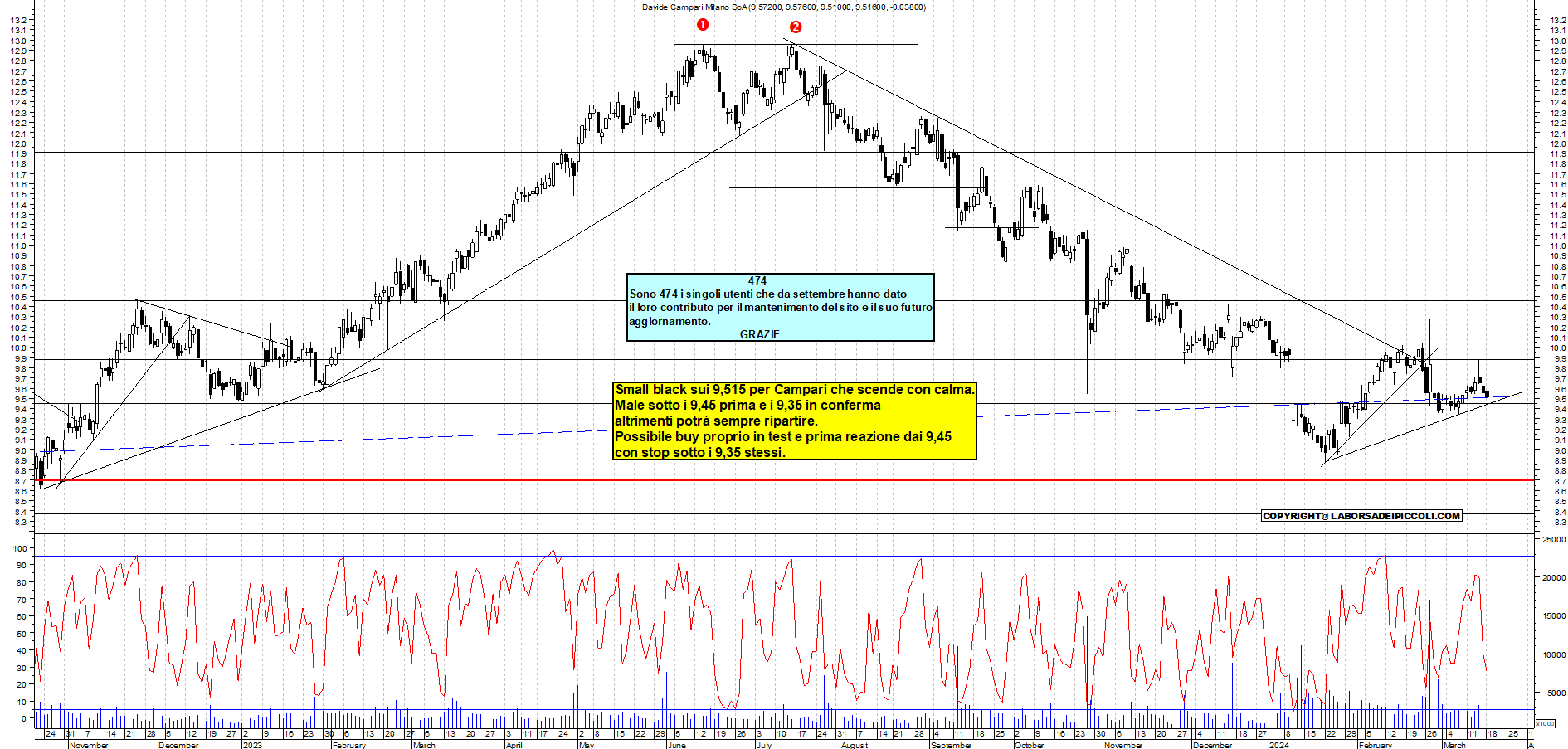The height and width of the screenshot is (749, 1568).
Task: Click the September month label
Action: click(952, 745)
